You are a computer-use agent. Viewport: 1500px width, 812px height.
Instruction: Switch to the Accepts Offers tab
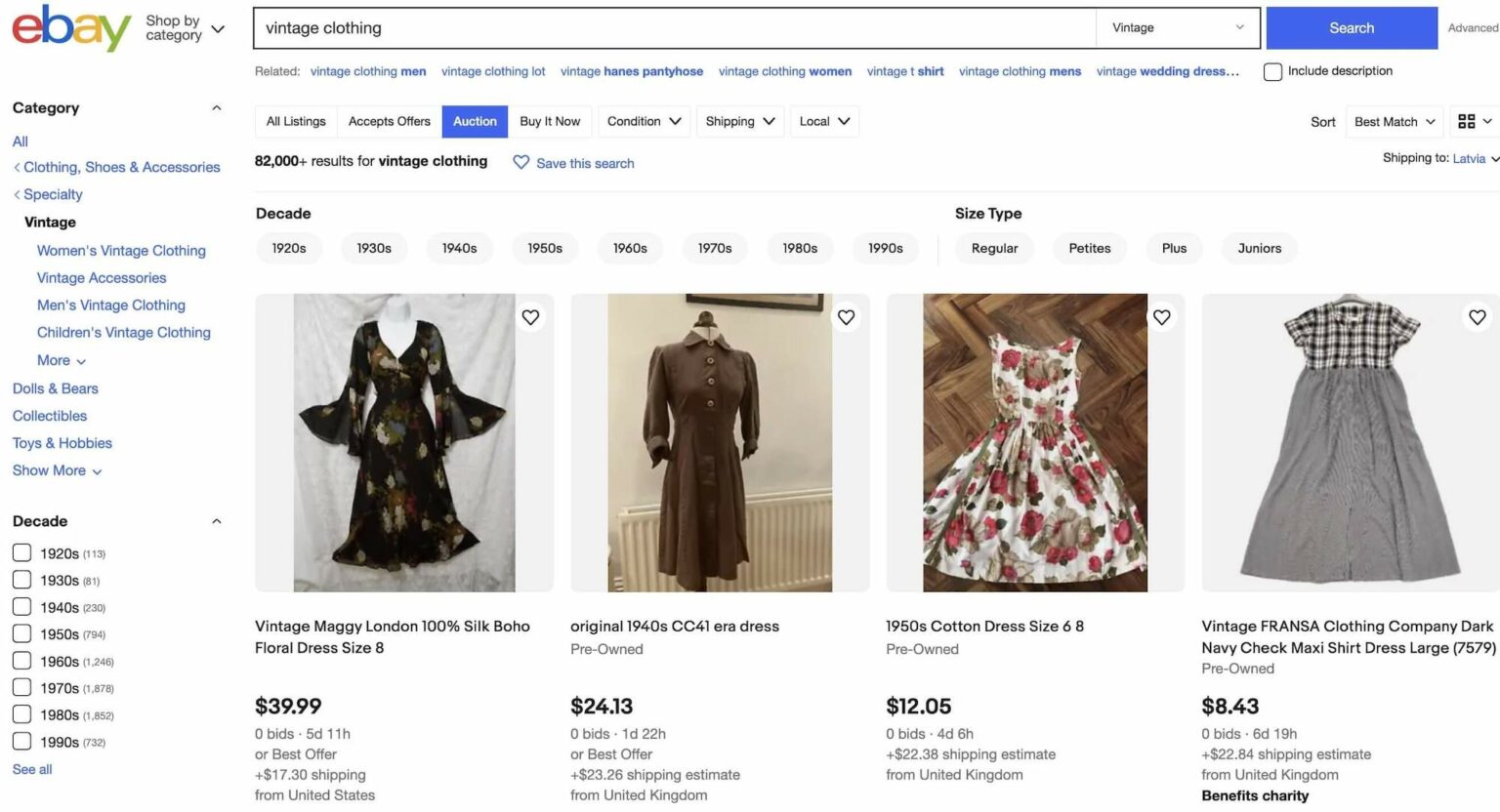390,121
